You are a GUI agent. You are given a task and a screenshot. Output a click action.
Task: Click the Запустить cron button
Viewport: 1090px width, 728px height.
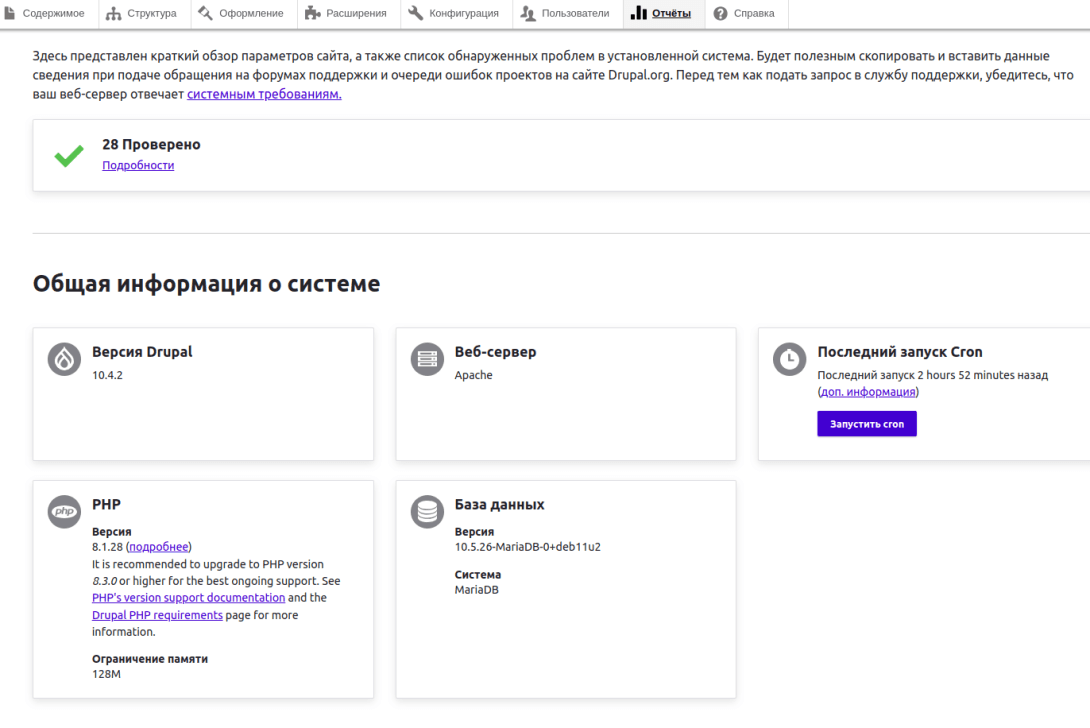click(867, 423)
